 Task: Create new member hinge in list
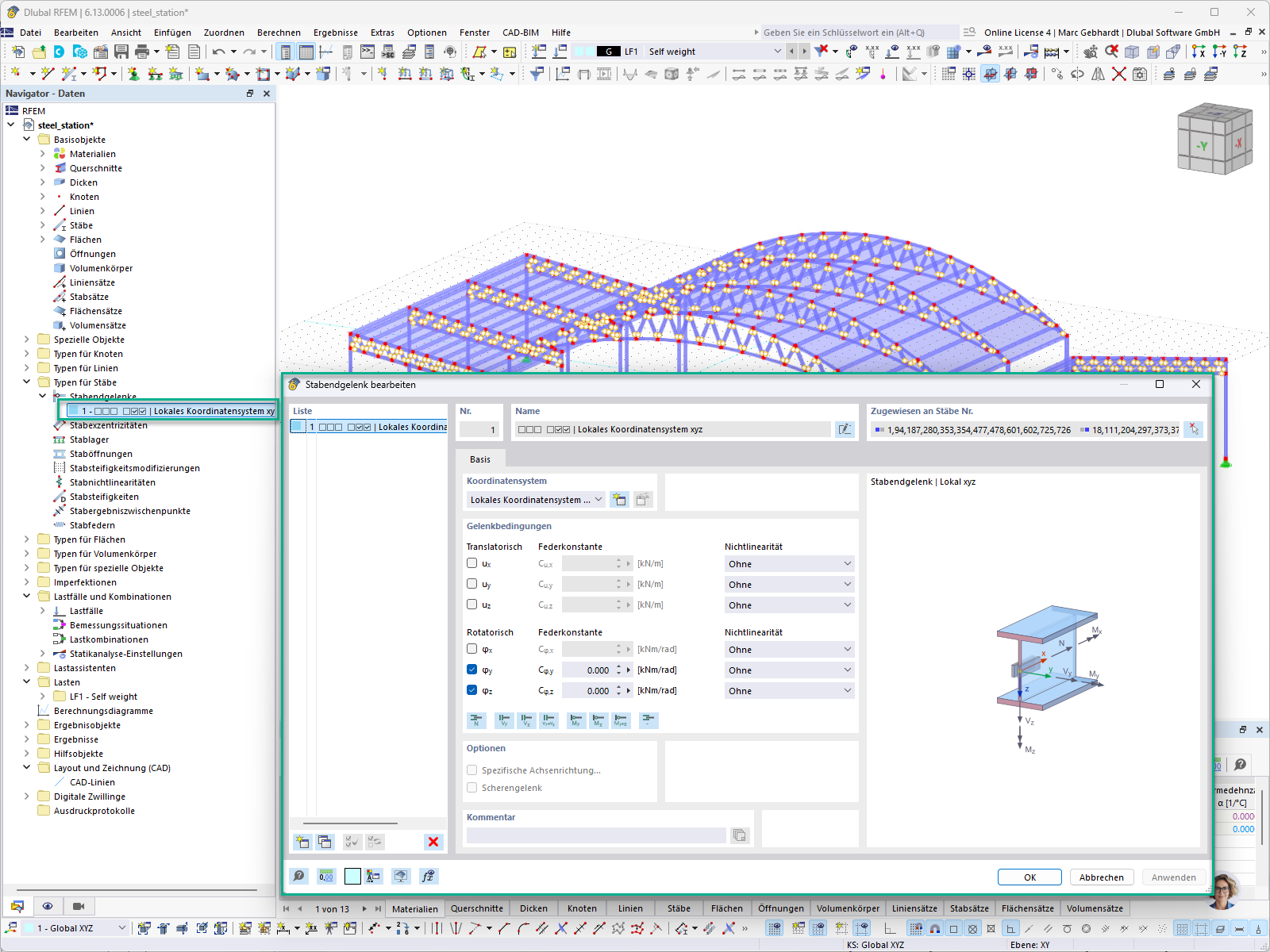[302, 842]
